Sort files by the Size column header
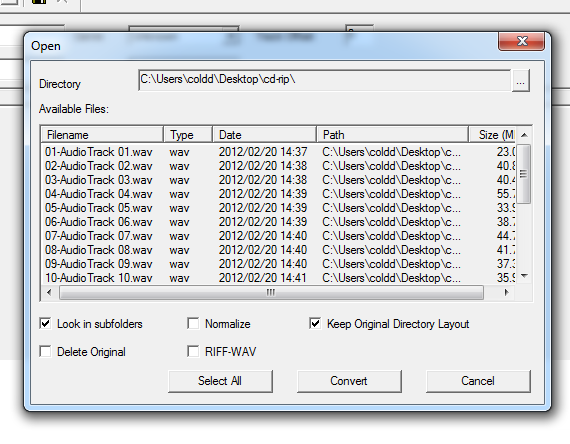Image resolution: width=570 pixels, height=444 pixels. point(492,135)
